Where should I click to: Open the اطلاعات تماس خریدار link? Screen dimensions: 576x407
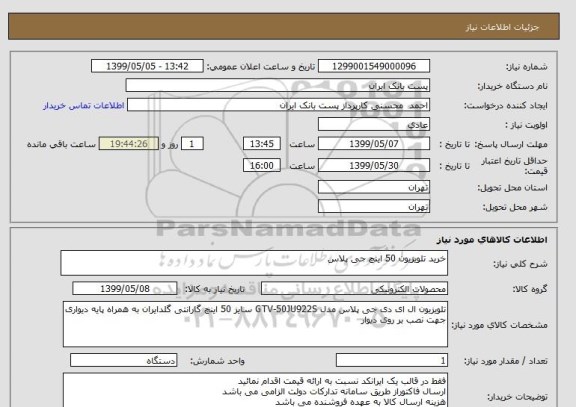coord(84,106)
